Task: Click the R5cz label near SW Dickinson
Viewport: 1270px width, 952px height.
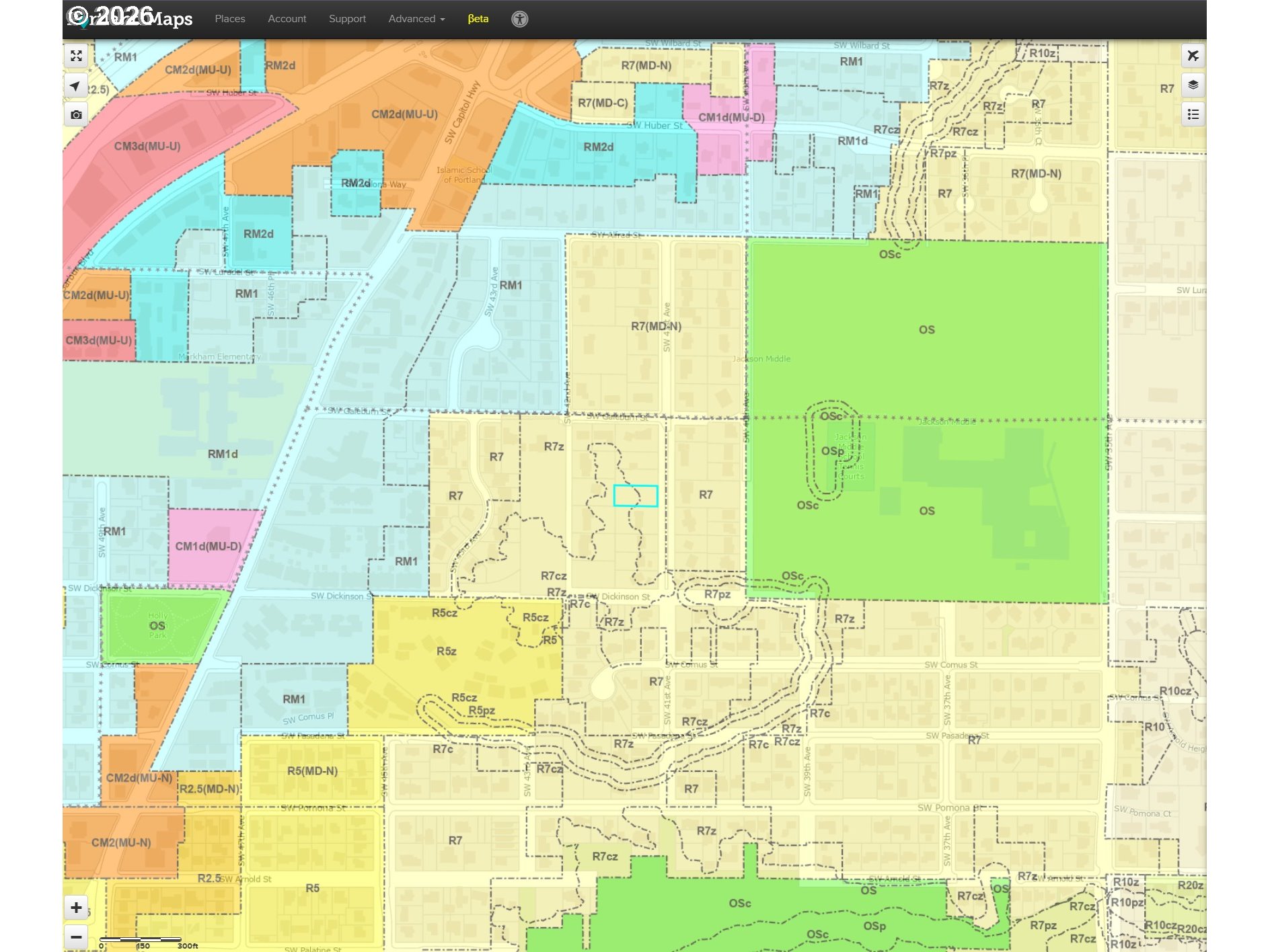Action: coord(445,613)
